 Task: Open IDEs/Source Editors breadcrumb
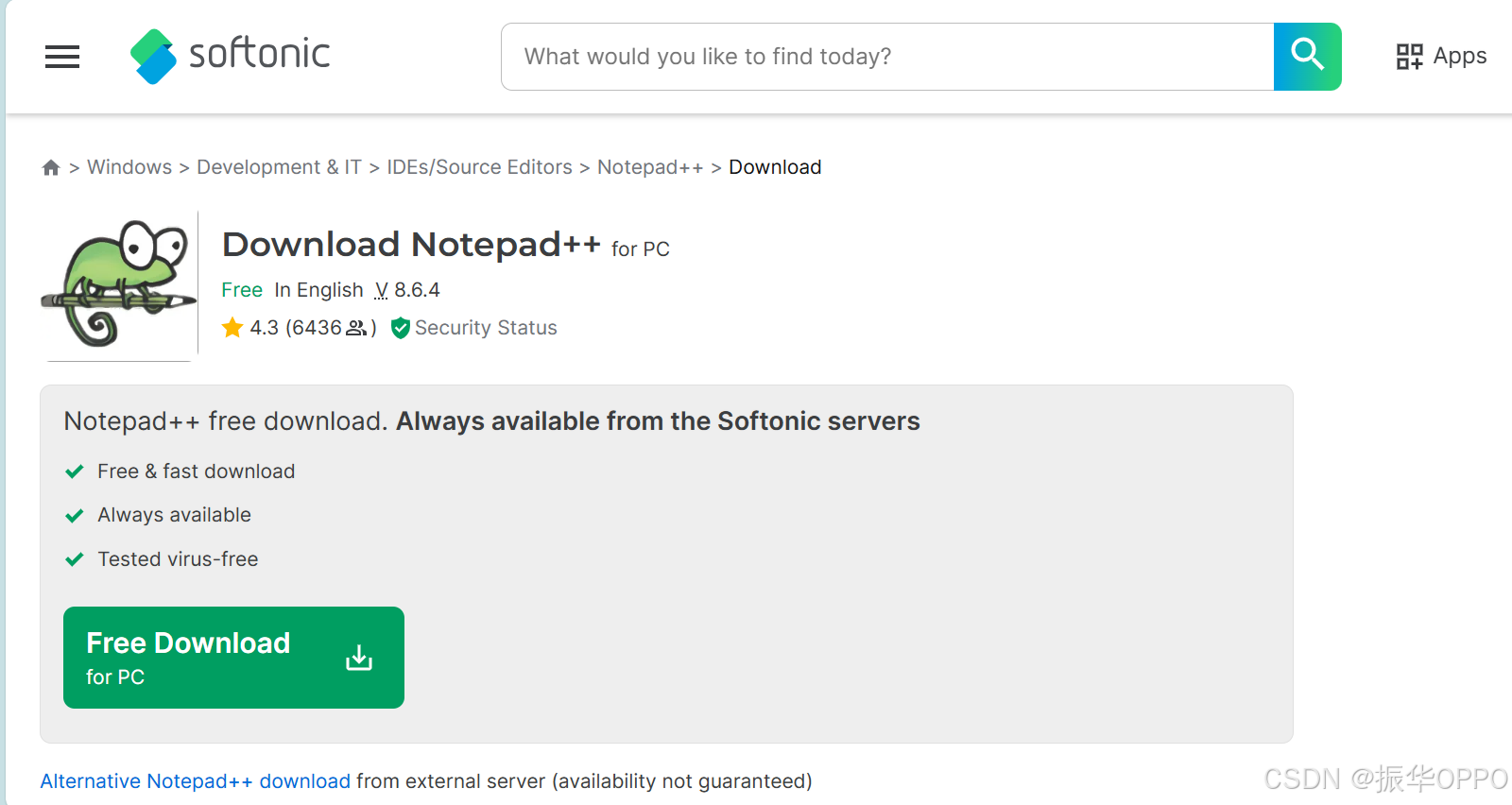point(479,167)
